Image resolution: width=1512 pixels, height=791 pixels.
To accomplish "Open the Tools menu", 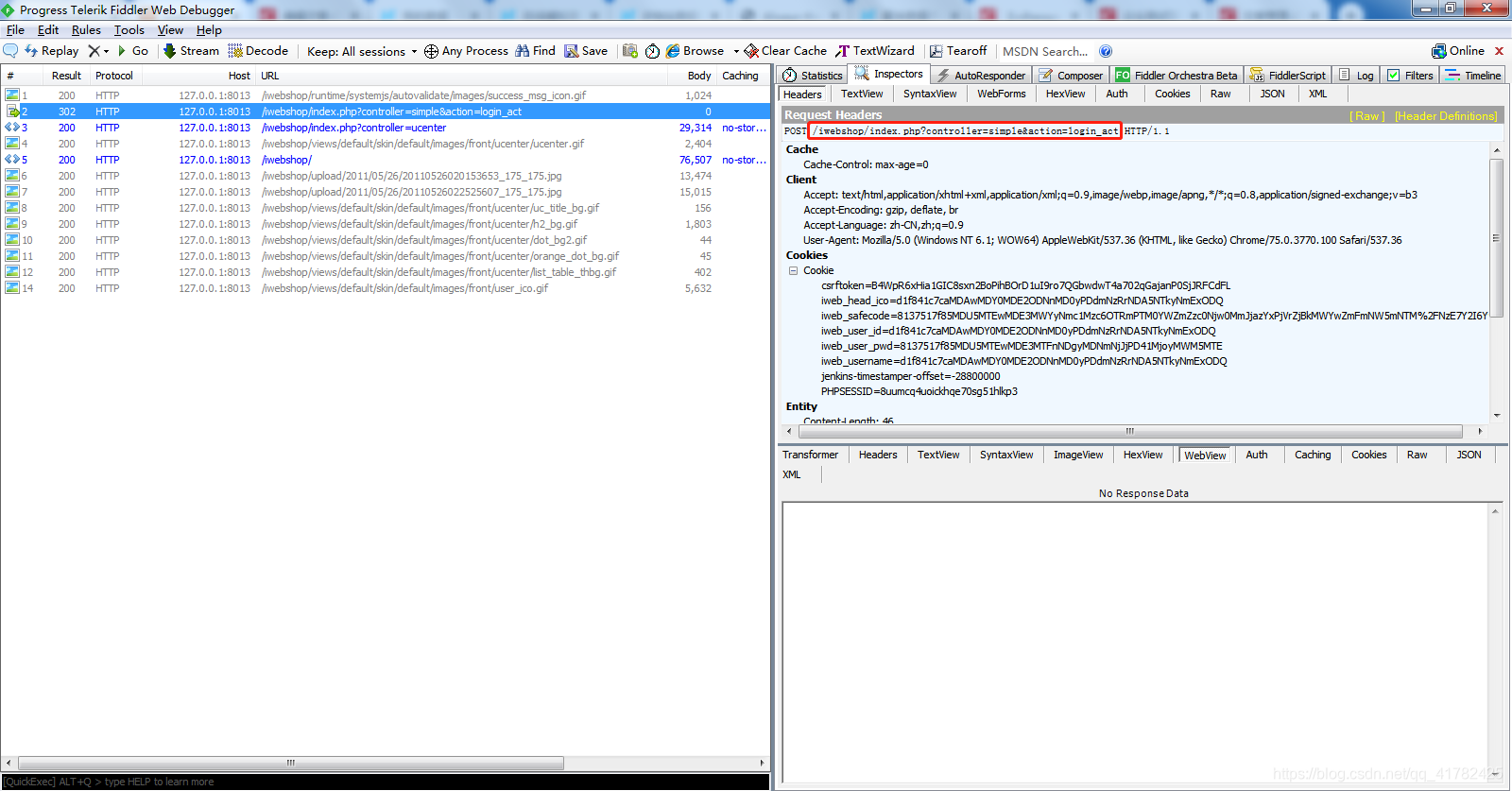I will [x=129, y=30].
